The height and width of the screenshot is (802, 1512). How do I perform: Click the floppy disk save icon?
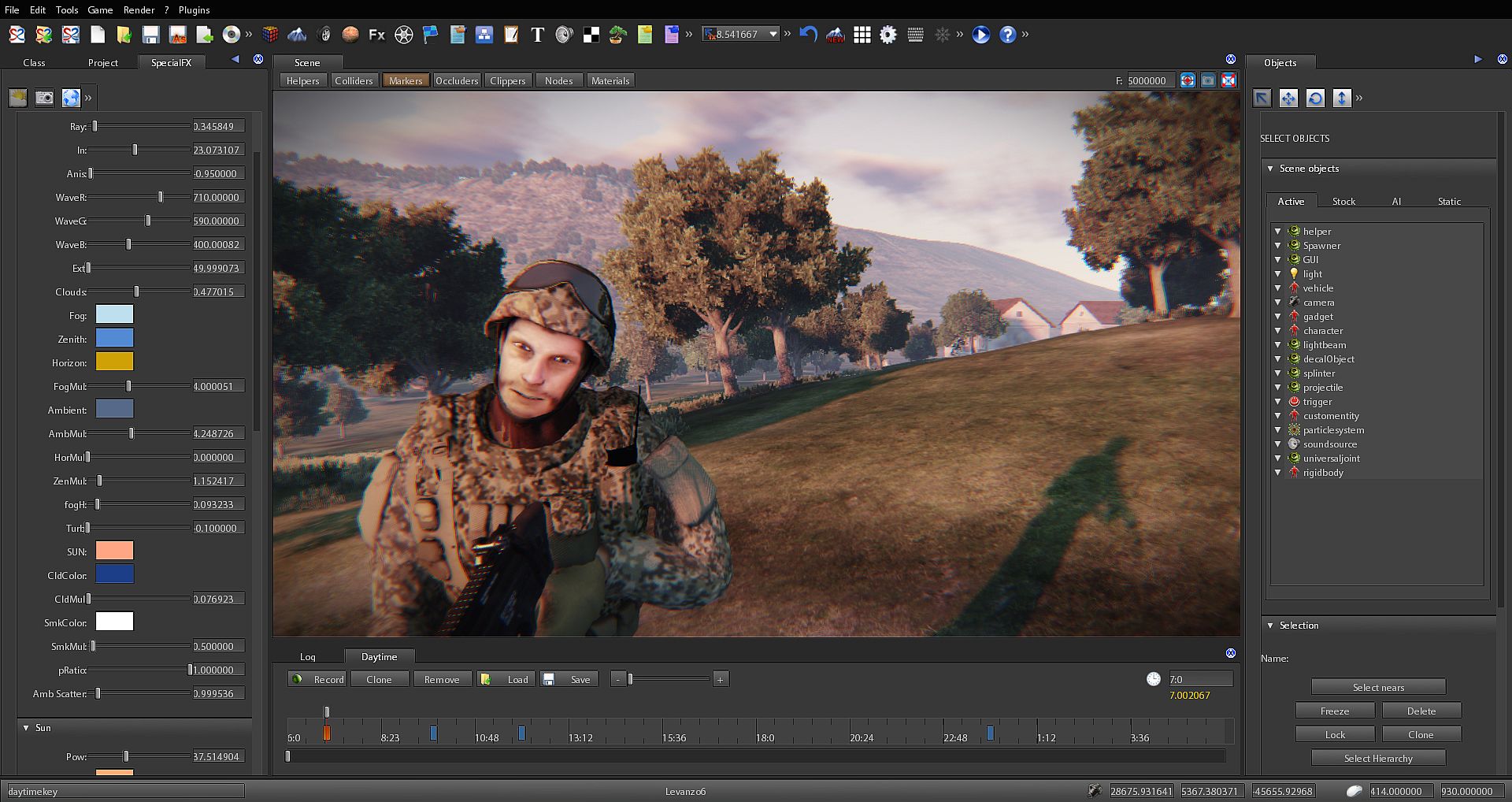pyautogui.click(x=150, y=35)
